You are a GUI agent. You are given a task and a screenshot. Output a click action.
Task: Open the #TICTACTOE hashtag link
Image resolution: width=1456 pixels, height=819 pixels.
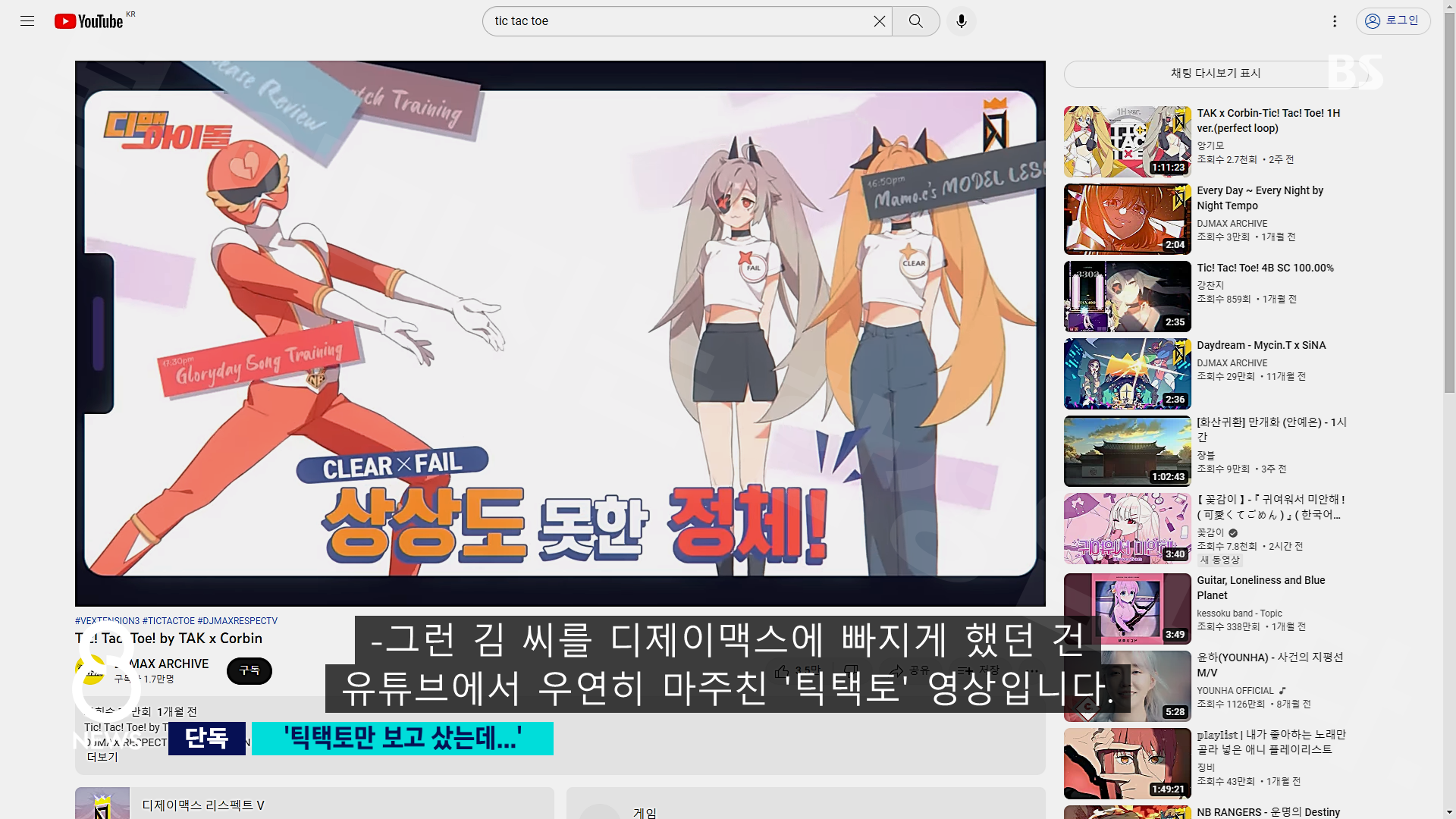[x=168, y=621]
